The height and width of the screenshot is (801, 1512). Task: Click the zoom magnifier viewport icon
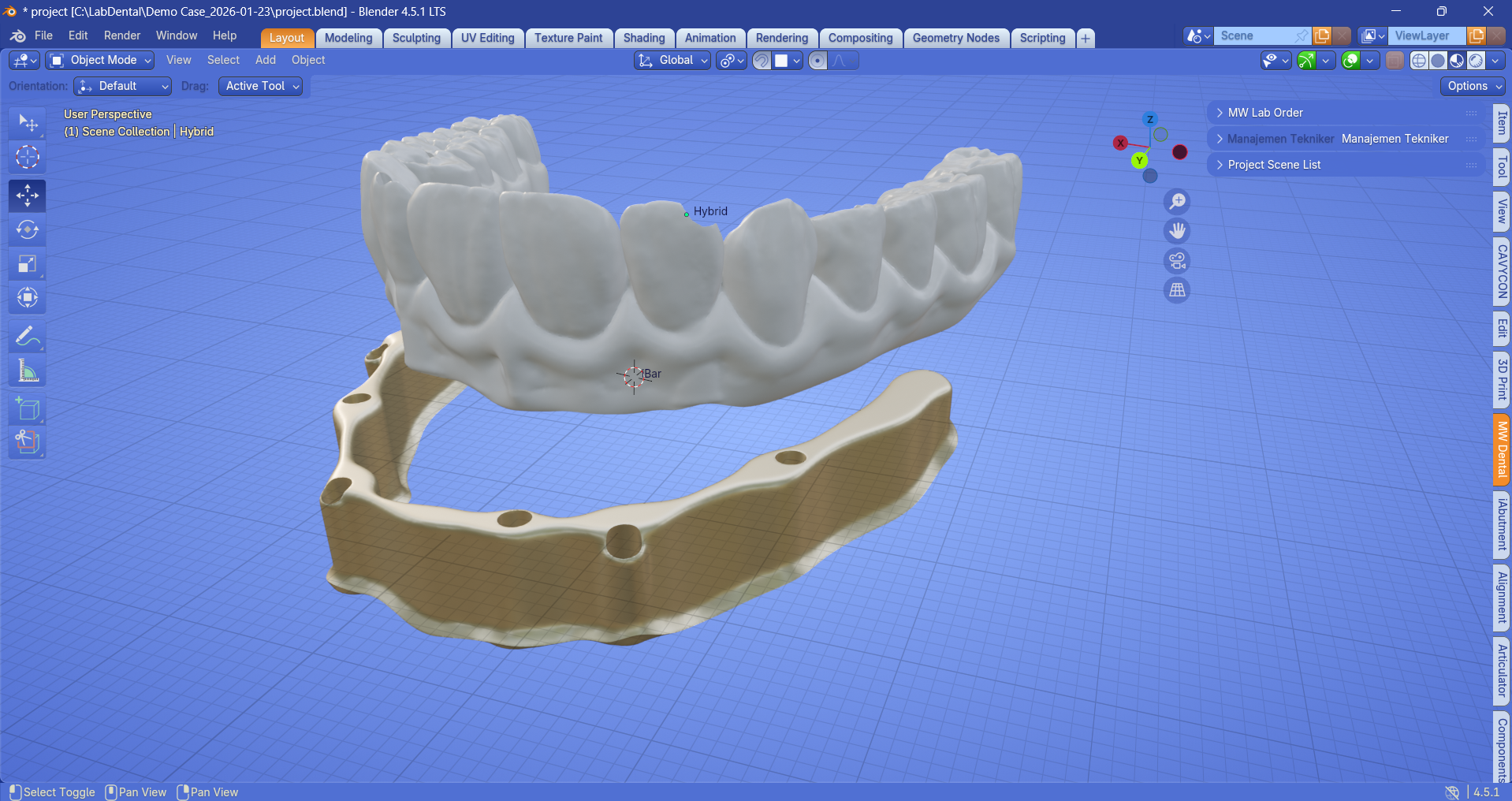click(x=1177, y=202)
